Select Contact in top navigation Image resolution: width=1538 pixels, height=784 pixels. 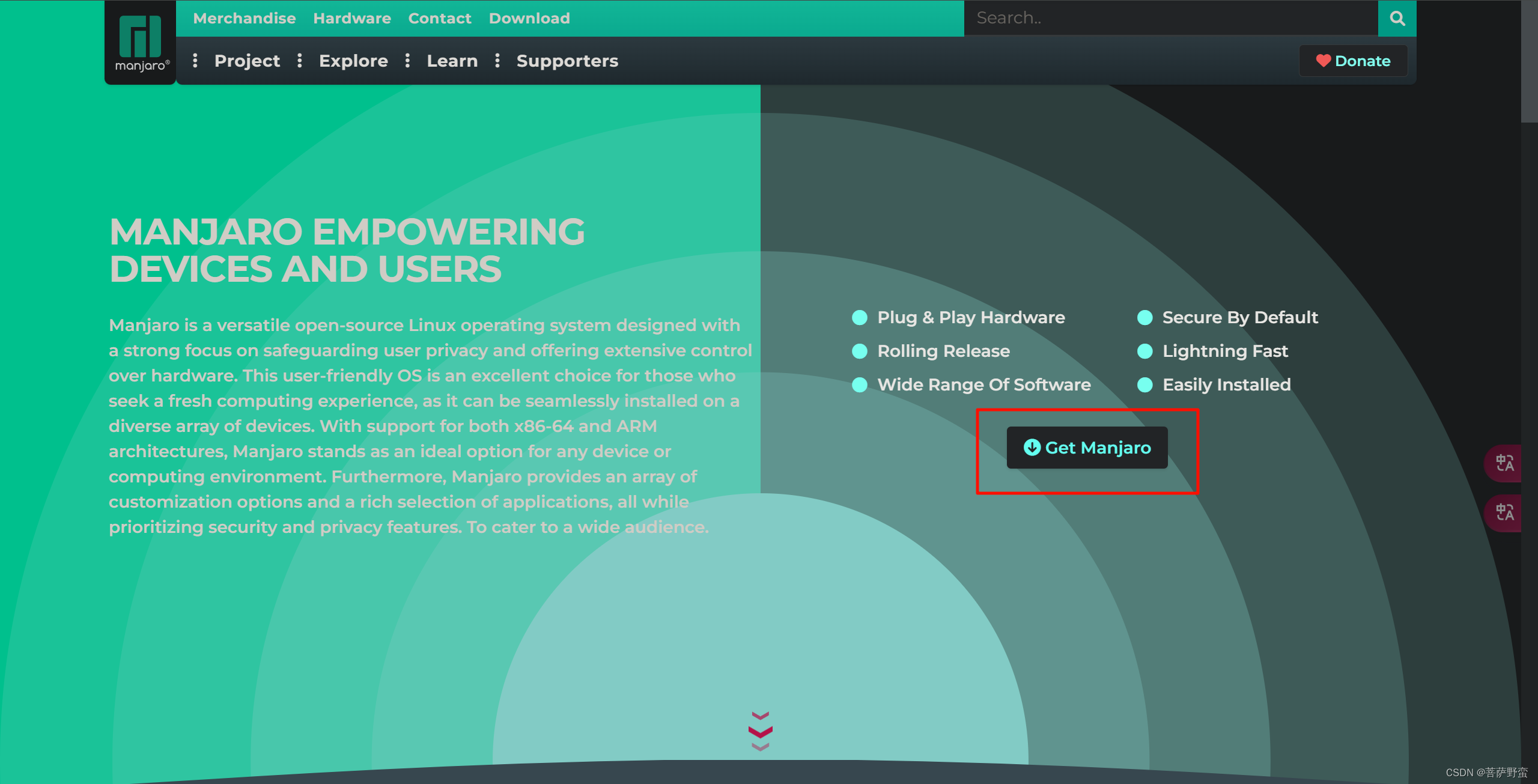[439, 18]
